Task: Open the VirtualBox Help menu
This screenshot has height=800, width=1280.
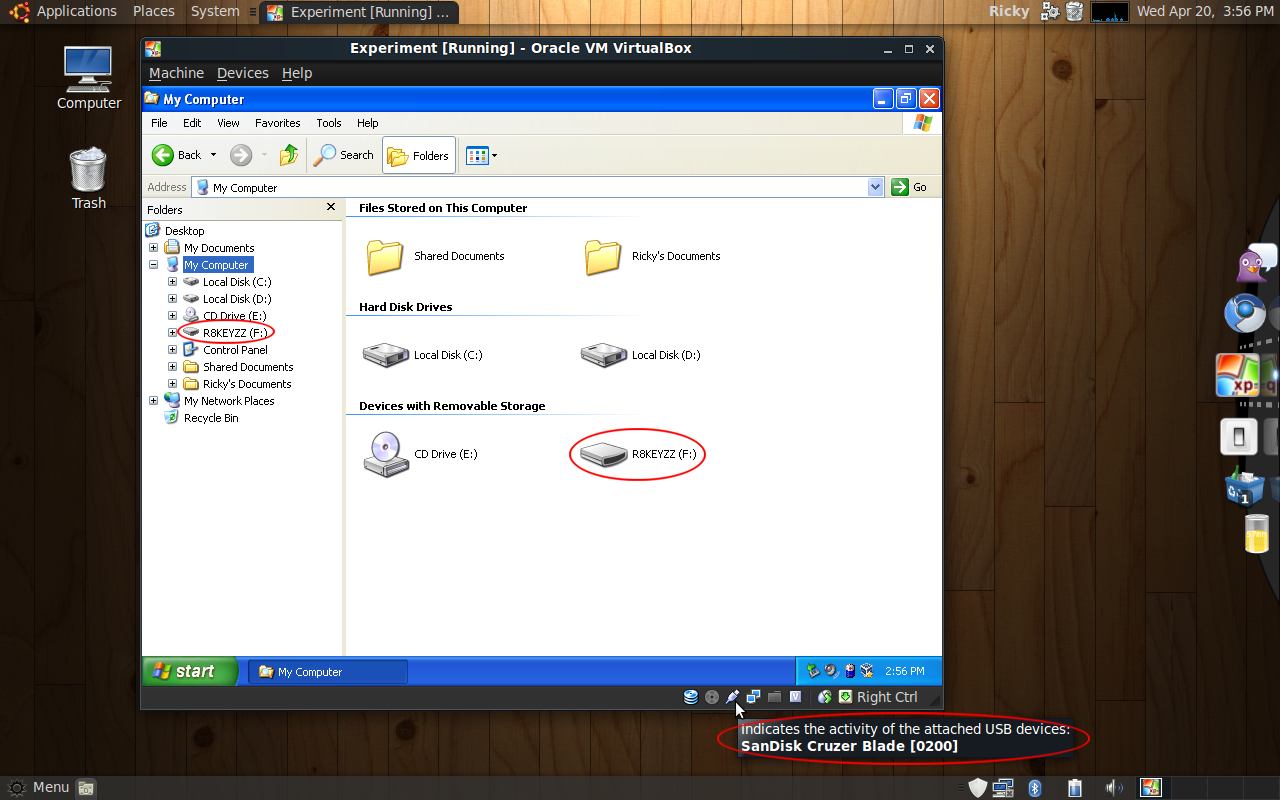Action: click(x=297, y=73)
